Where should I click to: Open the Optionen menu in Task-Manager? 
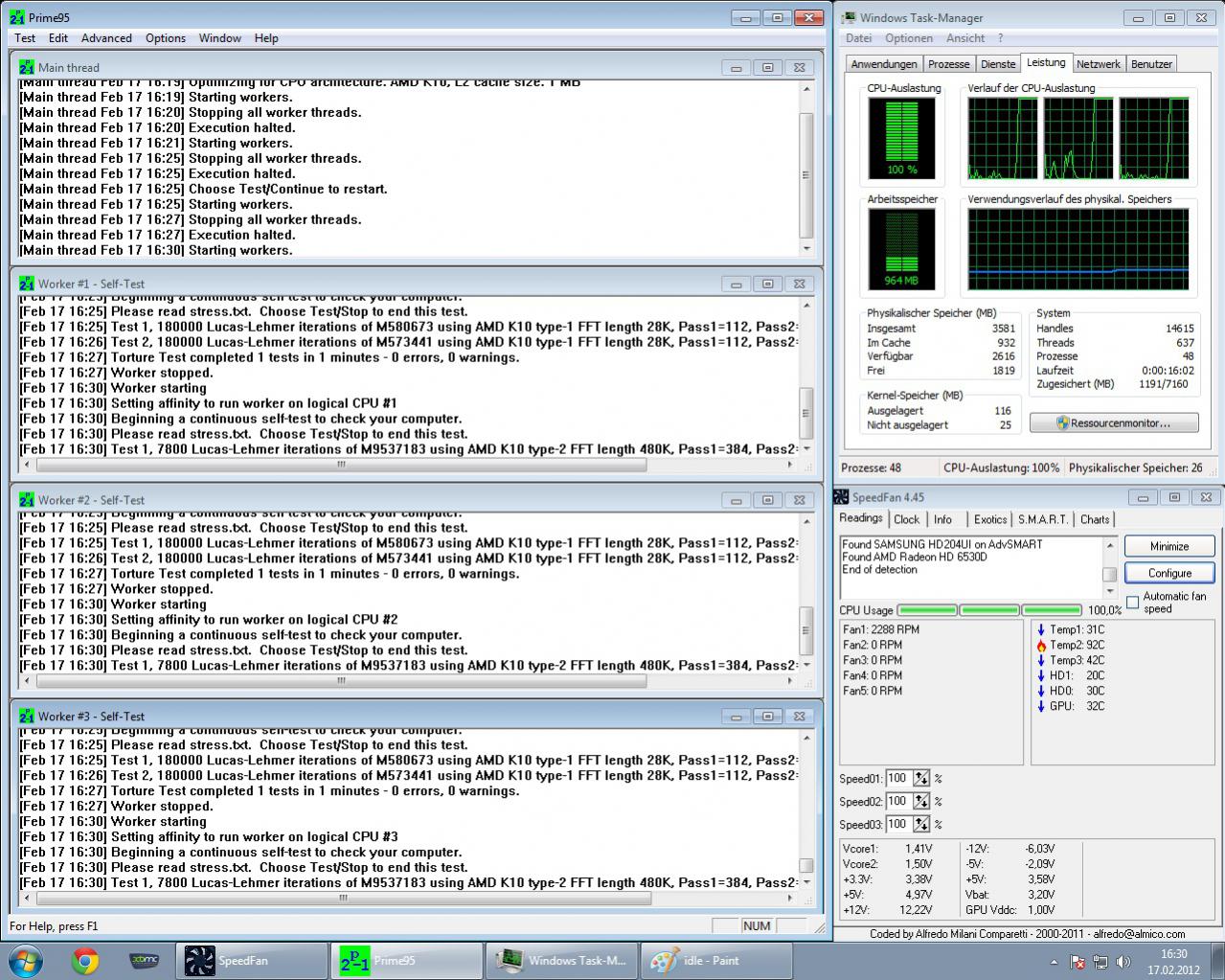pyautogui.click(x=909, y=38)
